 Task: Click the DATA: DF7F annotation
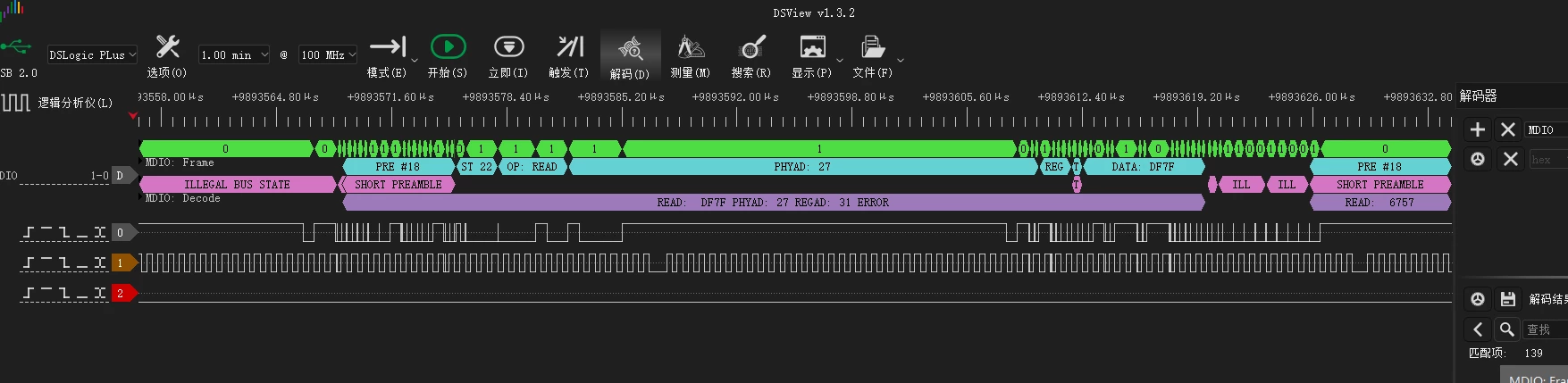coord(1144,167)
